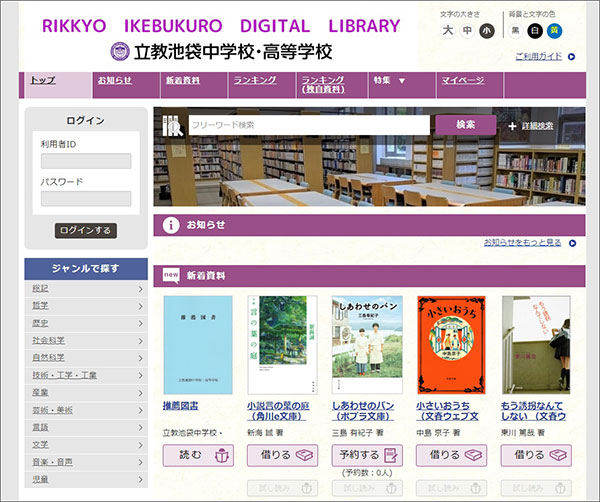Image resolution: width=600 pixels, height=502 pixels.
Task: Click 試し読み under しあわせのパン
Action: click(367, 488)
